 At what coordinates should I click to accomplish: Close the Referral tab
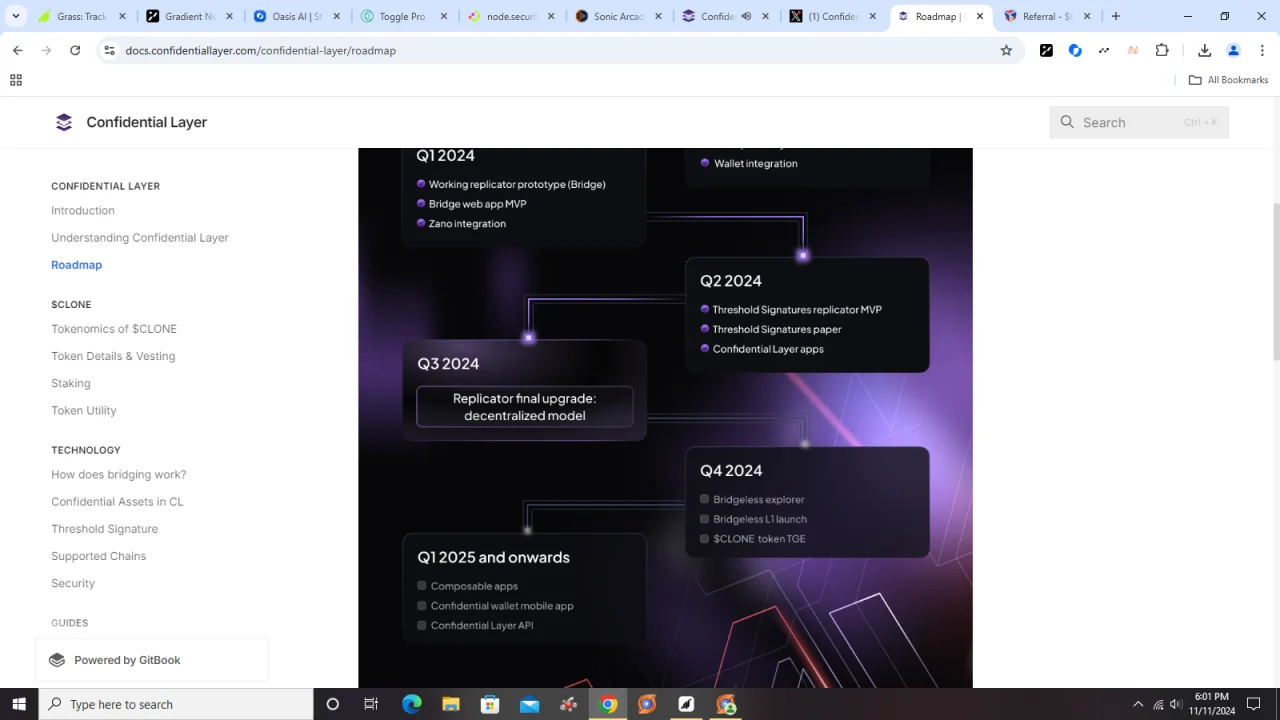1087,16
